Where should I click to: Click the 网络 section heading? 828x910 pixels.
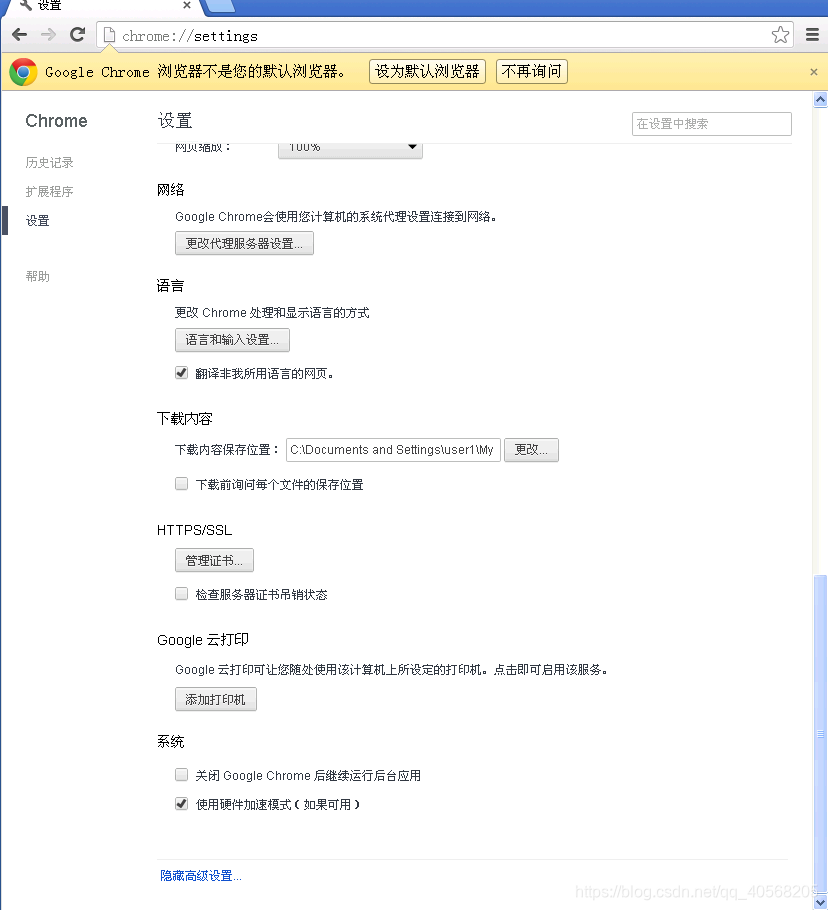[x=171, y=190]
